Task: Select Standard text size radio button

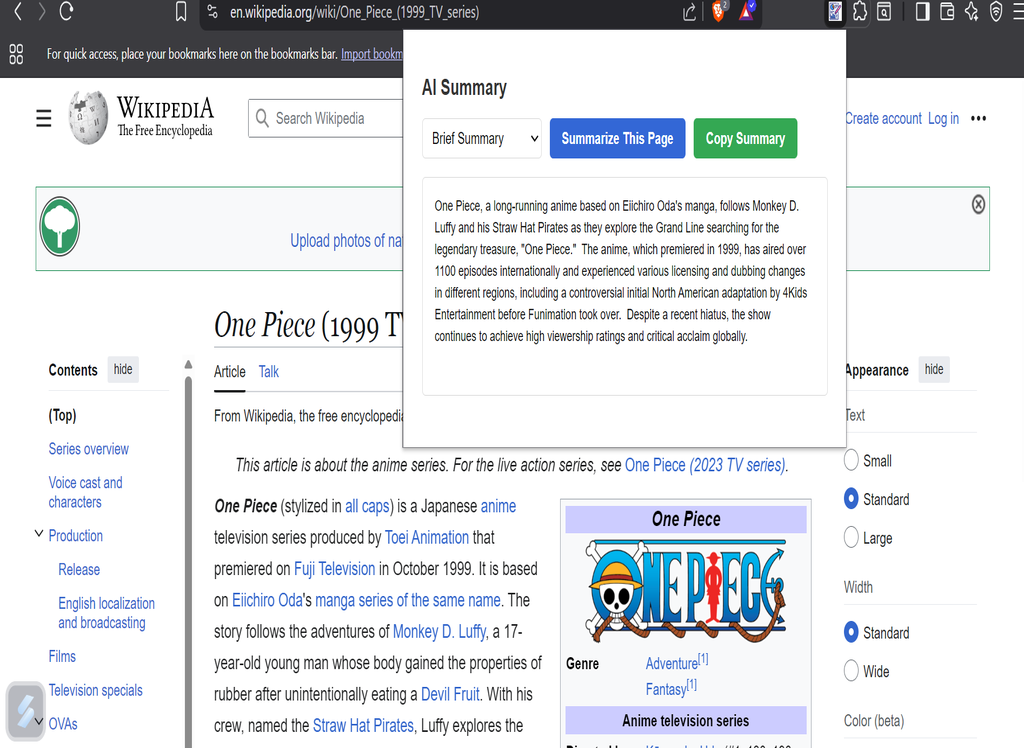Action: tap(851, 498)
